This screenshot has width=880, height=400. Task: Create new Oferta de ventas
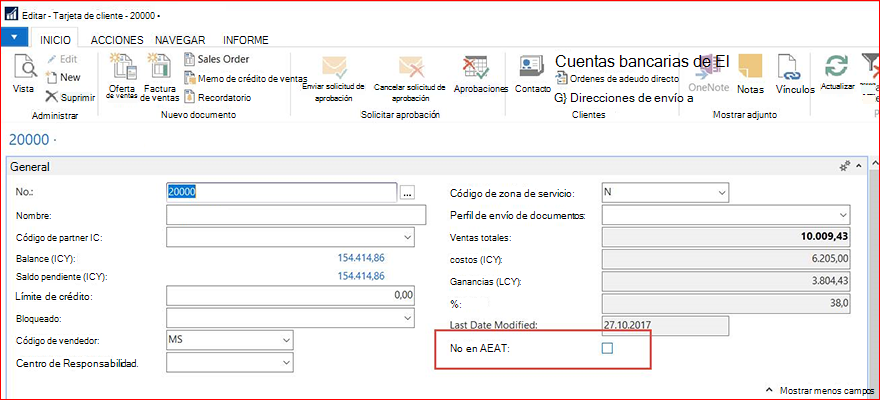122,77
